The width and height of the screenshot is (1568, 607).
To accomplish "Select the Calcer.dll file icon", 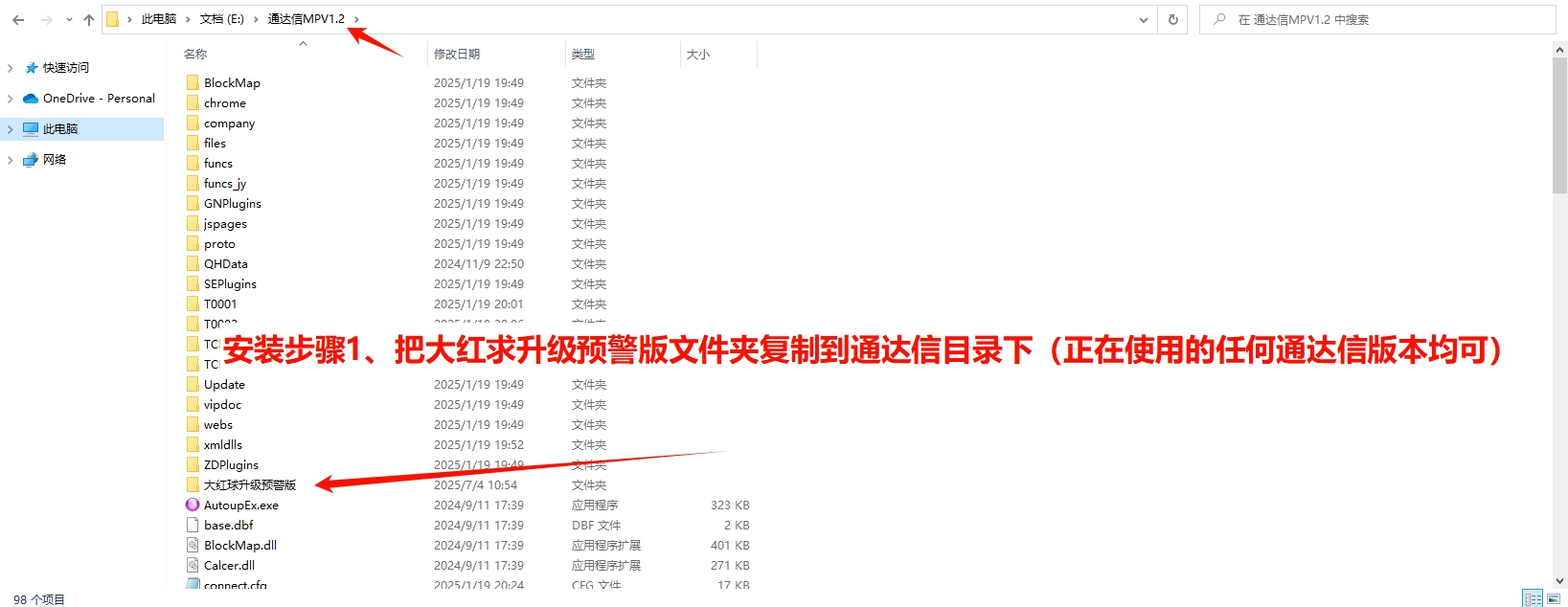I will [x=193, y=565].
